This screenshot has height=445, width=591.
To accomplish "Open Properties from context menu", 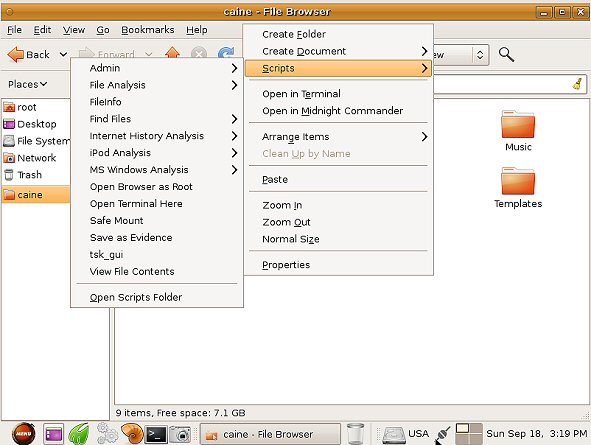I will point(338,265).
